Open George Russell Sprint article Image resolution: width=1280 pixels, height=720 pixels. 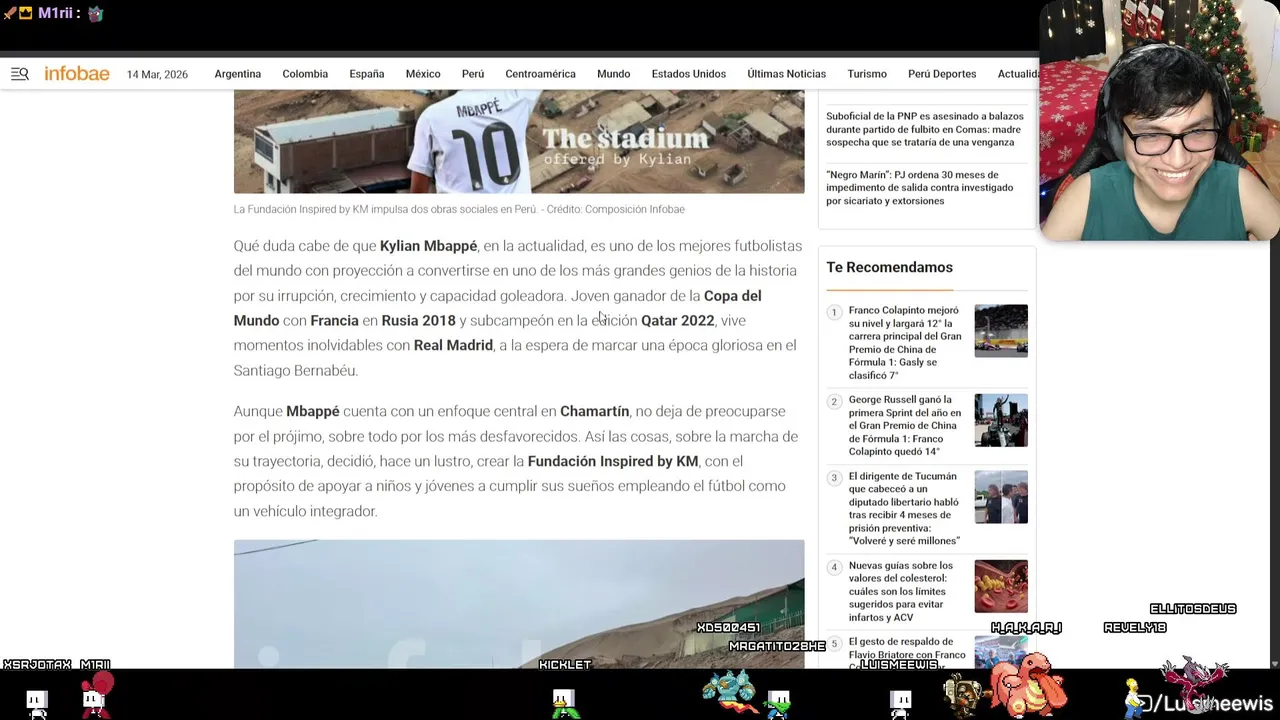click(905, 426)
